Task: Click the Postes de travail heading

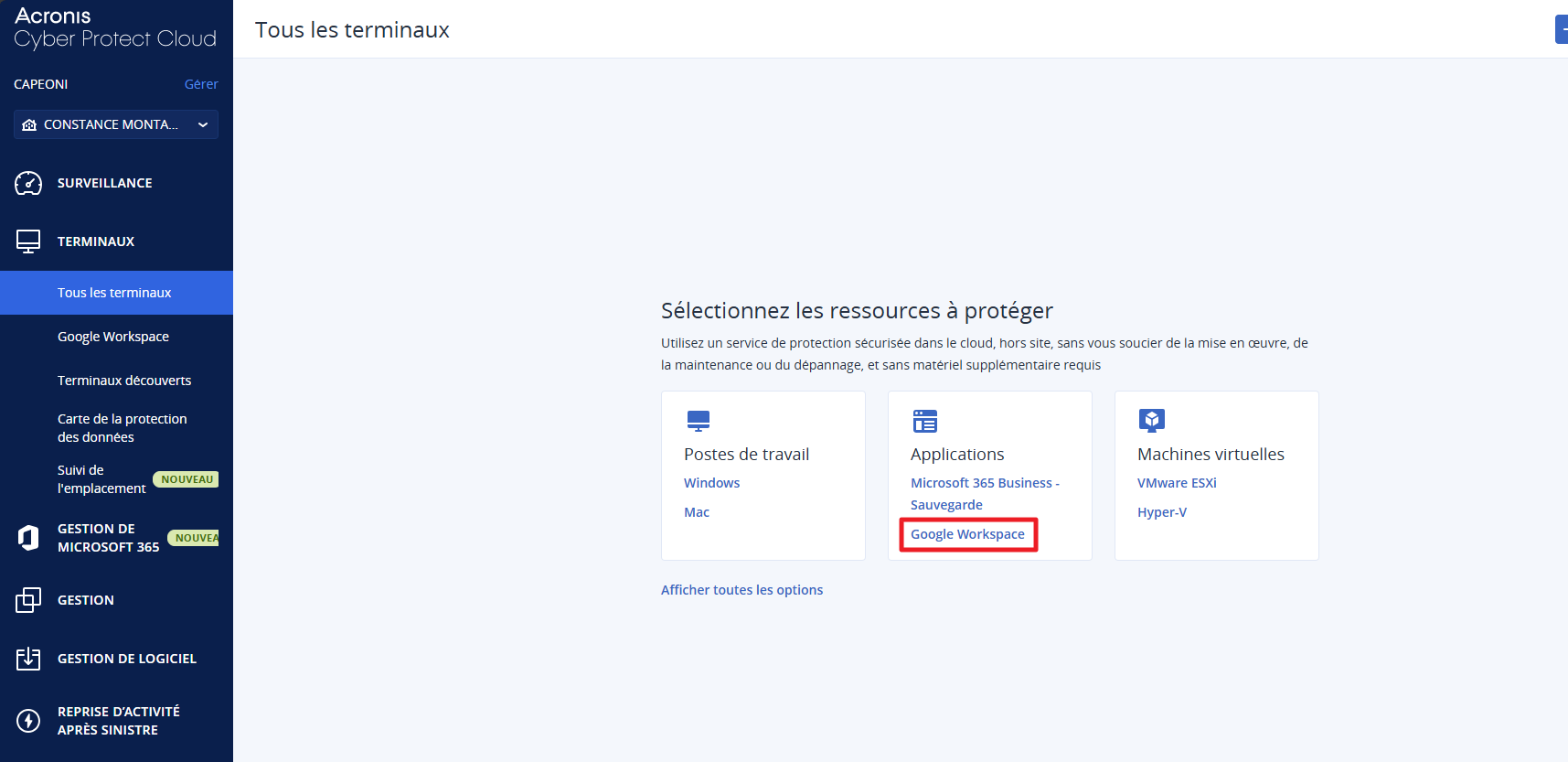Action: point(746,455)
